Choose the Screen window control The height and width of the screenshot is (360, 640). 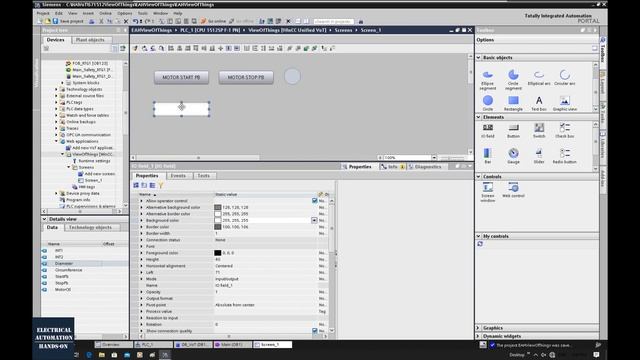pos(487,192)
